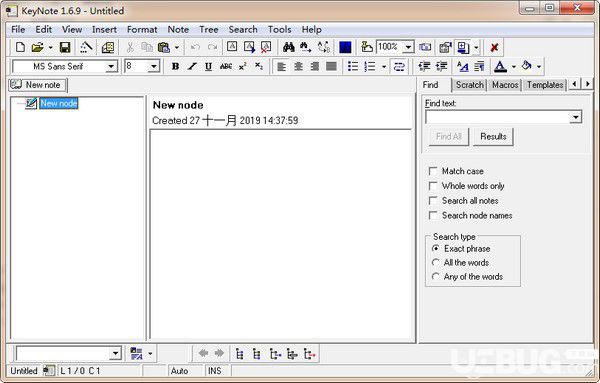
Task: Align text right
Action: [x=315, y=67]
